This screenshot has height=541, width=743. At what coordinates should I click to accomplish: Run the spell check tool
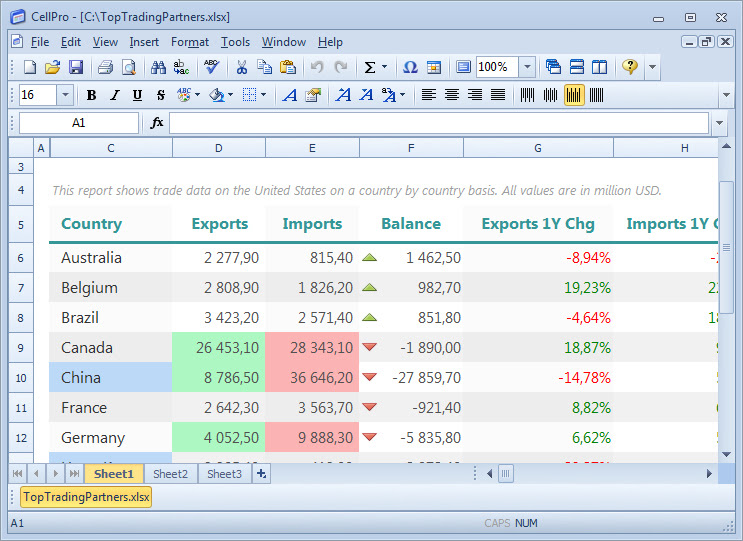(x=211, y=67)
